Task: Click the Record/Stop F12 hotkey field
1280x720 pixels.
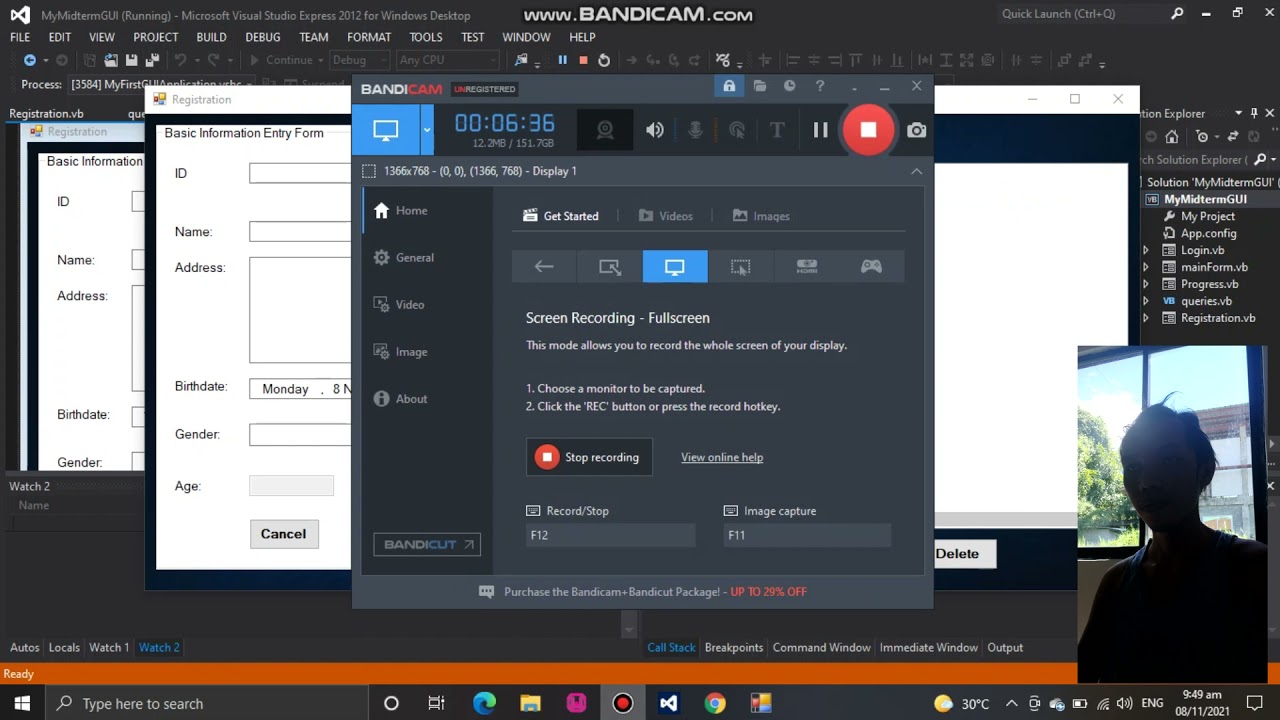Action: point(610,535)
